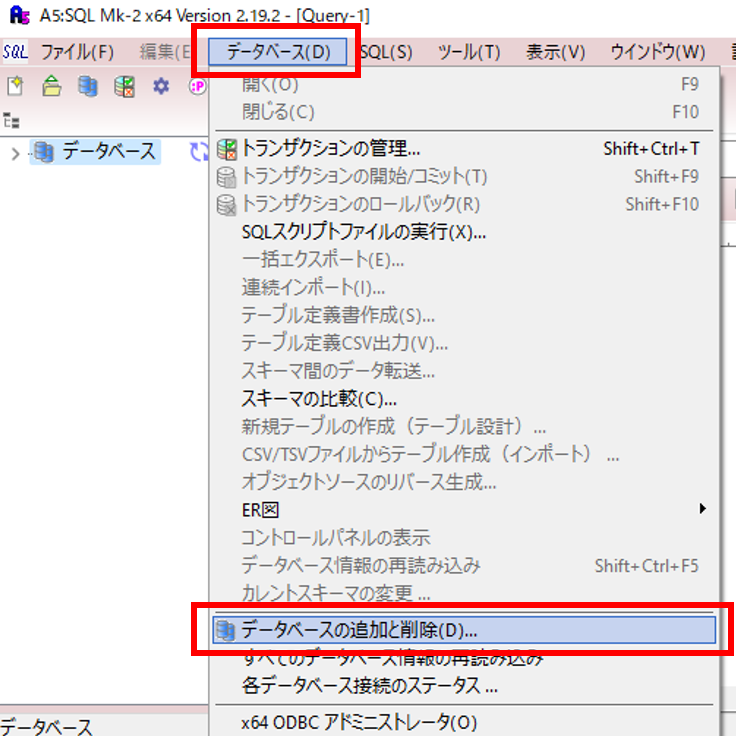This screenshot has height=736, width=736.
Task: Choose ER図 menu entry
Action: 466,509
